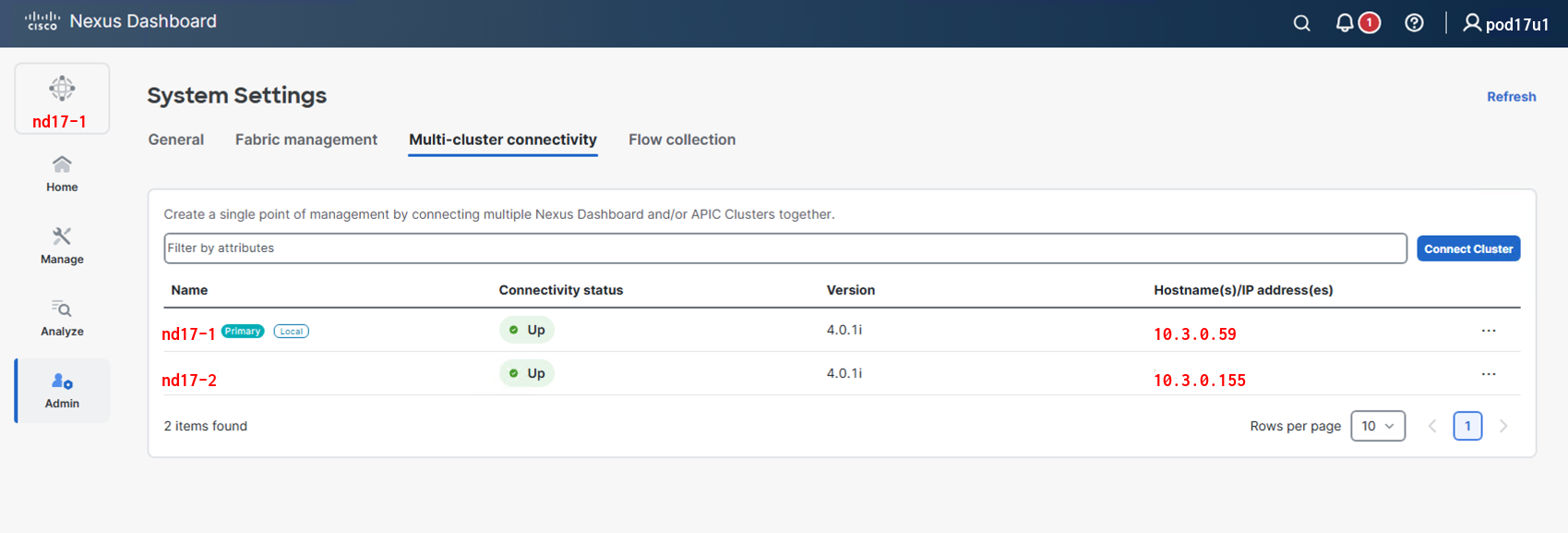Switch to the General tab

pos(175,139)
